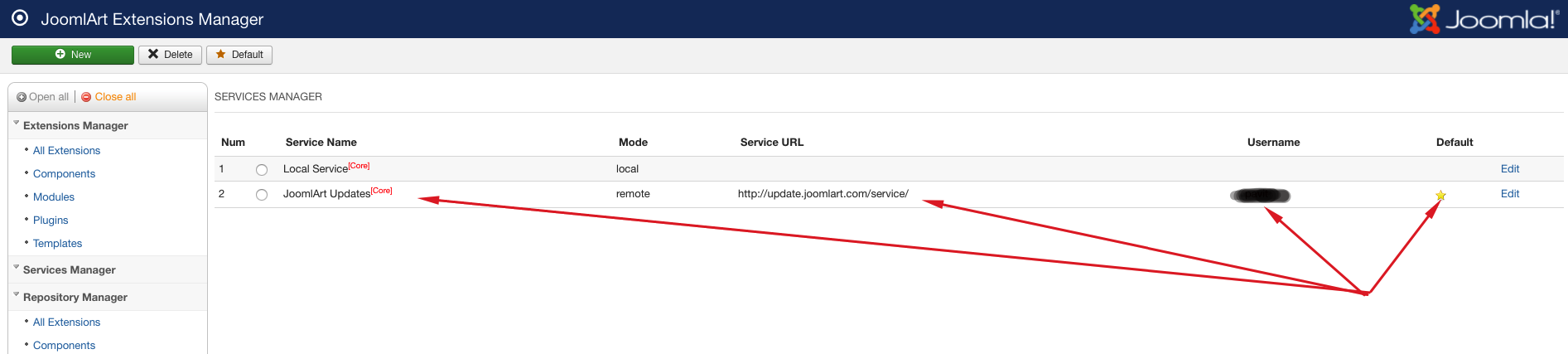1568x354 pixels.
Task: Open the Templates link
Action: [57, 243]
